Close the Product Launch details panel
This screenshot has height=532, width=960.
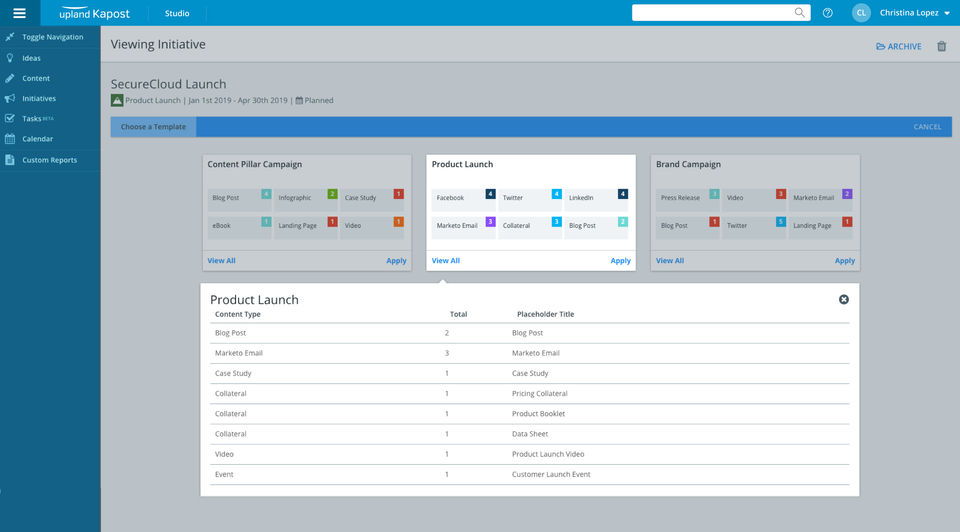pos(844,299)
